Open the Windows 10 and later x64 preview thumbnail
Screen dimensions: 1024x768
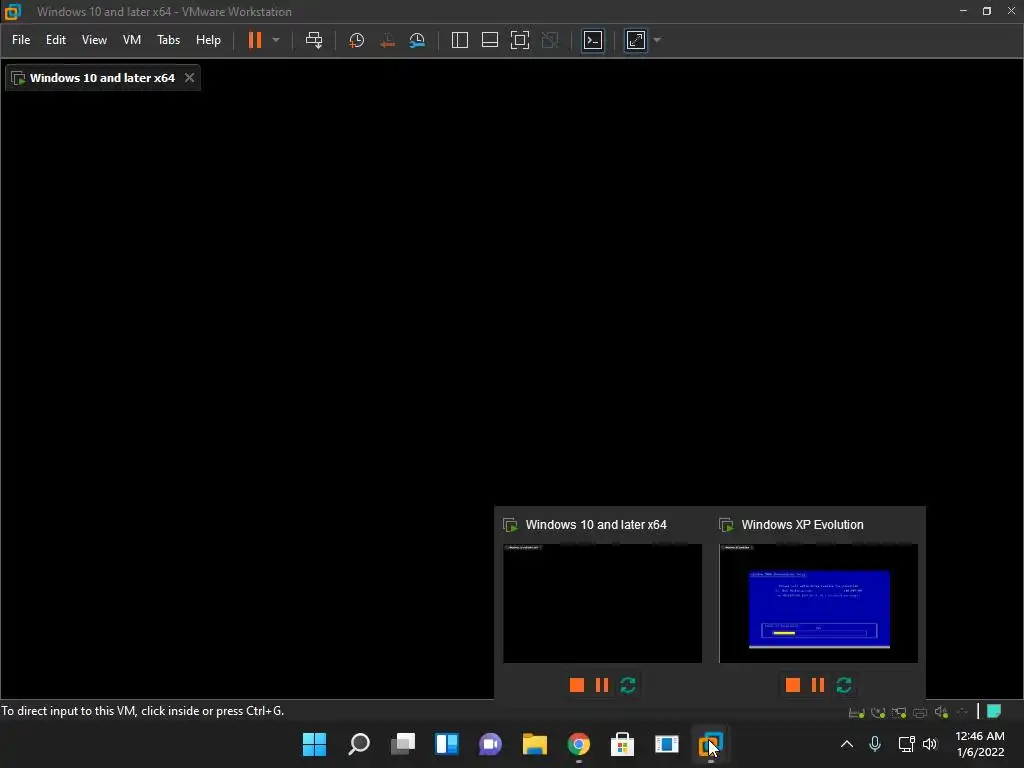602,603
